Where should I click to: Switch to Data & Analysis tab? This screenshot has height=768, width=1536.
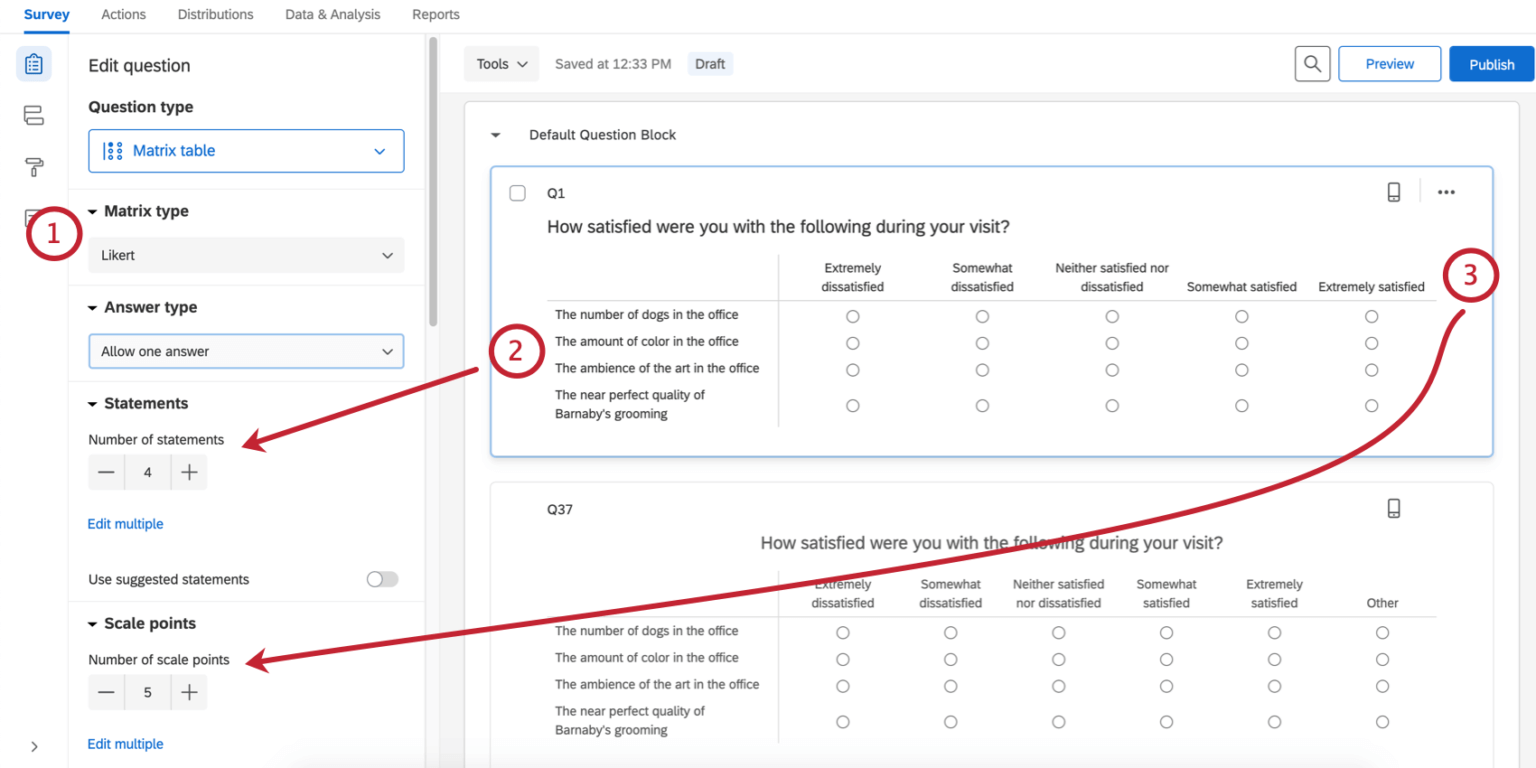coord(332,15)
